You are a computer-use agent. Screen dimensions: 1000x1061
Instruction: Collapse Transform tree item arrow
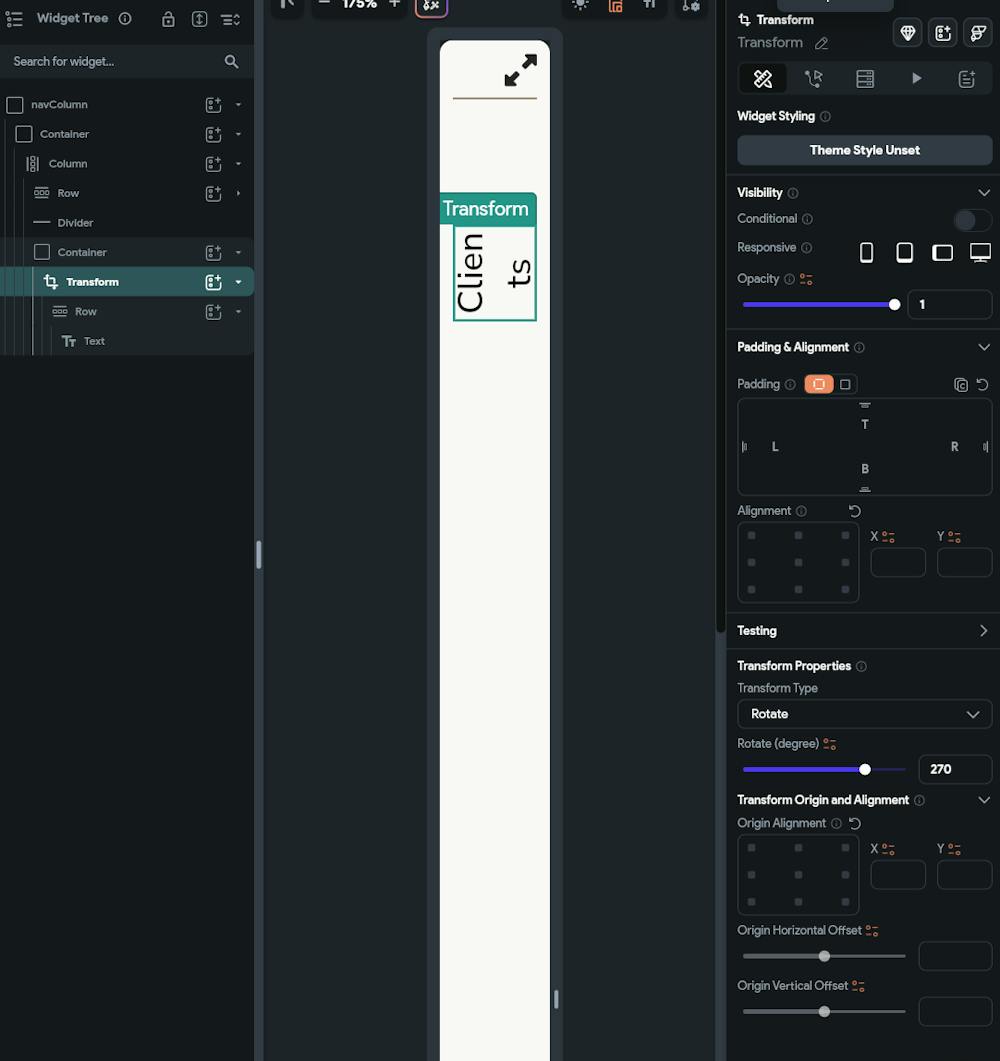pyautogui.click(x=238, y=282)
